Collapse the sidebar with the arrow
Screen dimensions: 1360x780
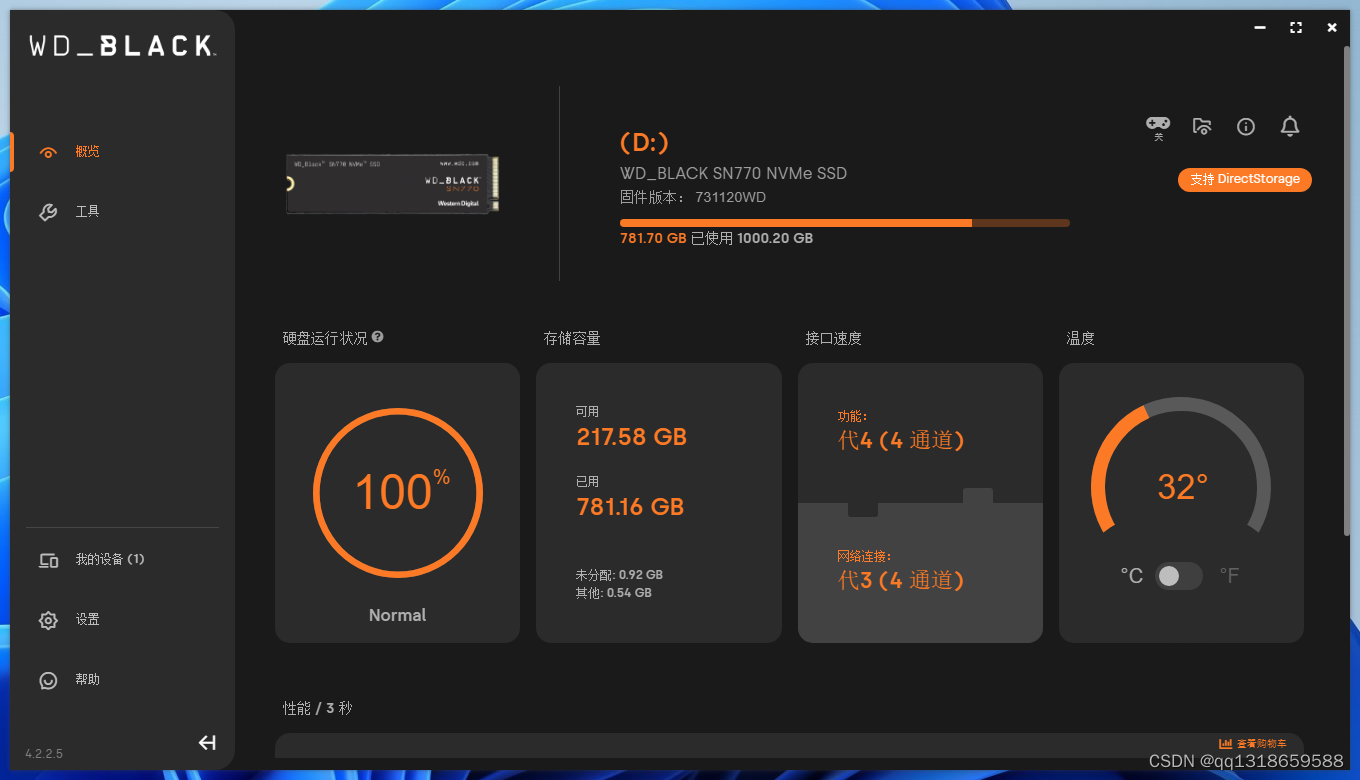tap(207, 742)
